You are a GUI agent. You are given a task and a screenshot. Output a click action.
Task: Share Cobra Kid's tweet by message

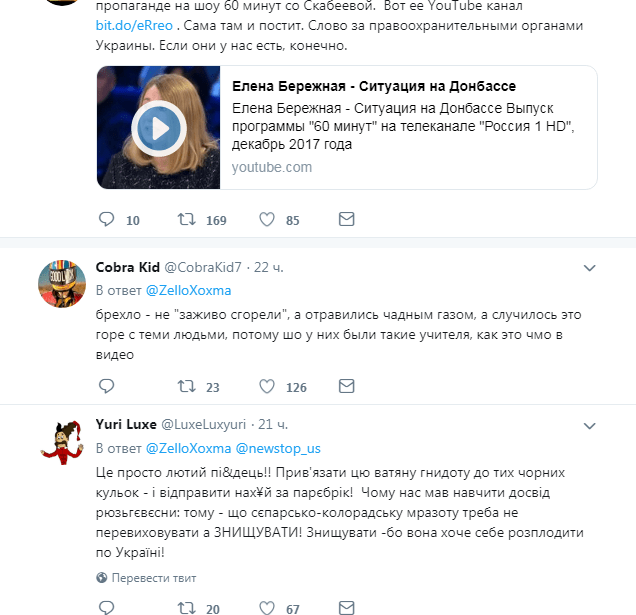346,387
